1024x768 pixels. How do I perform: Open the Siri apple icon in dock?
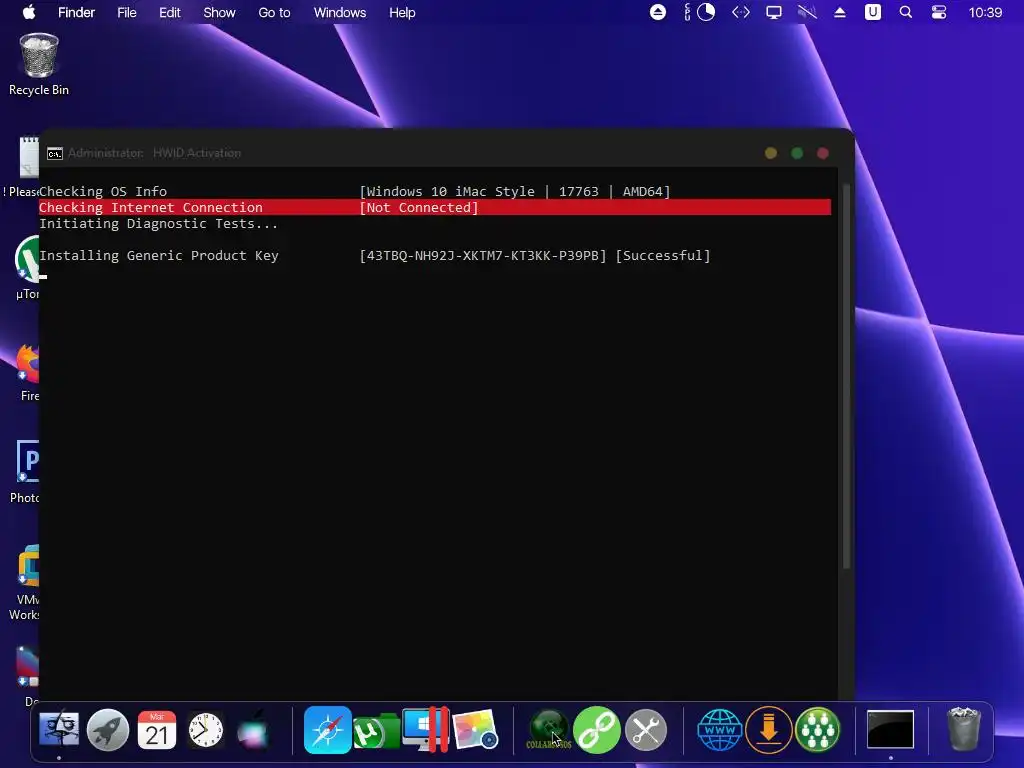pos(253,729)
